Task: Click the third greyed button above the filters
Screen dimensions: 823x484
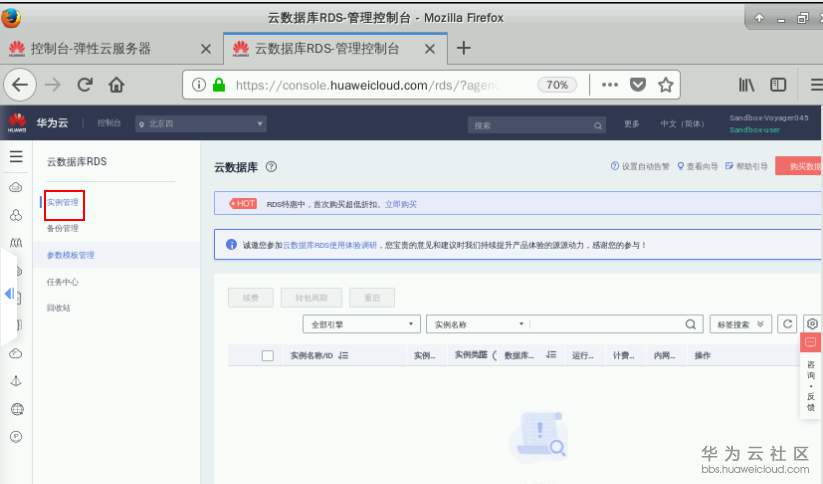Action: click(372, 298)
